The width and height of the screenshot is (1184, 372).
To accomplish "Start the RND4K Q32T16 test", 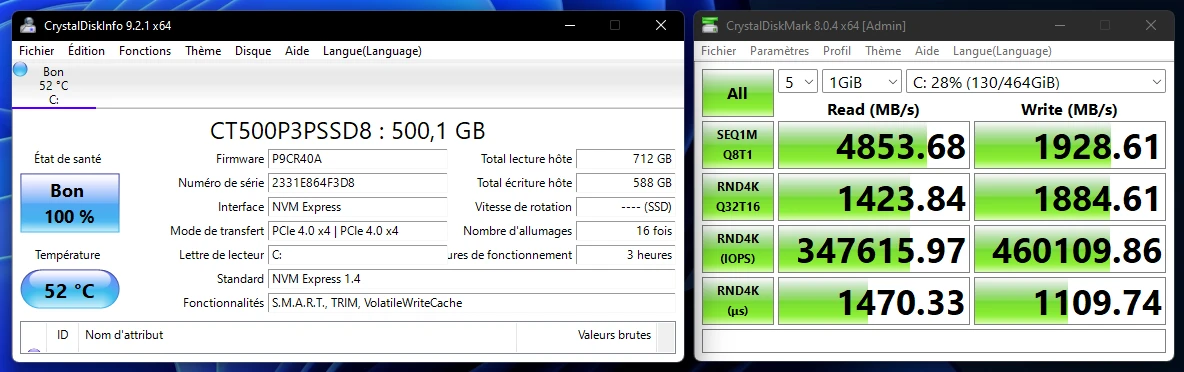I will 737,197.
